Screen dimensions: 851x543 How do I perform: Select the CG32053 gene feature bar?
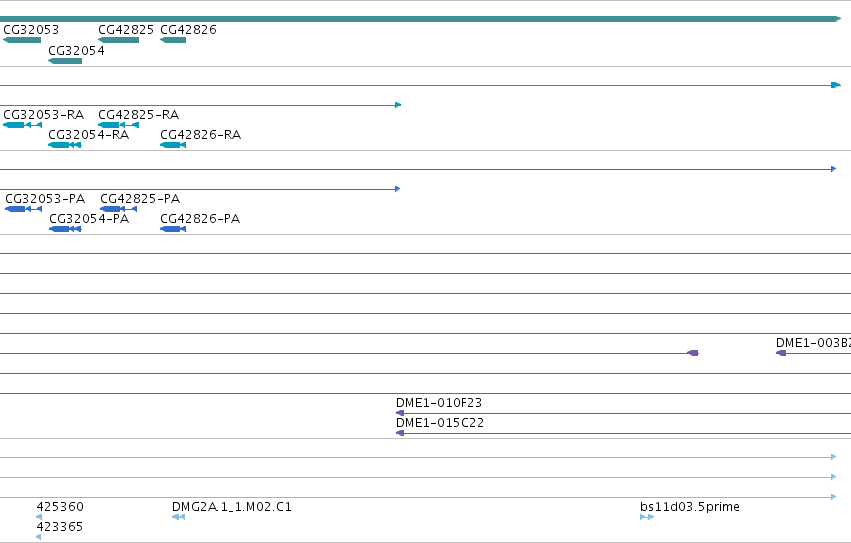tap(22, 40)
